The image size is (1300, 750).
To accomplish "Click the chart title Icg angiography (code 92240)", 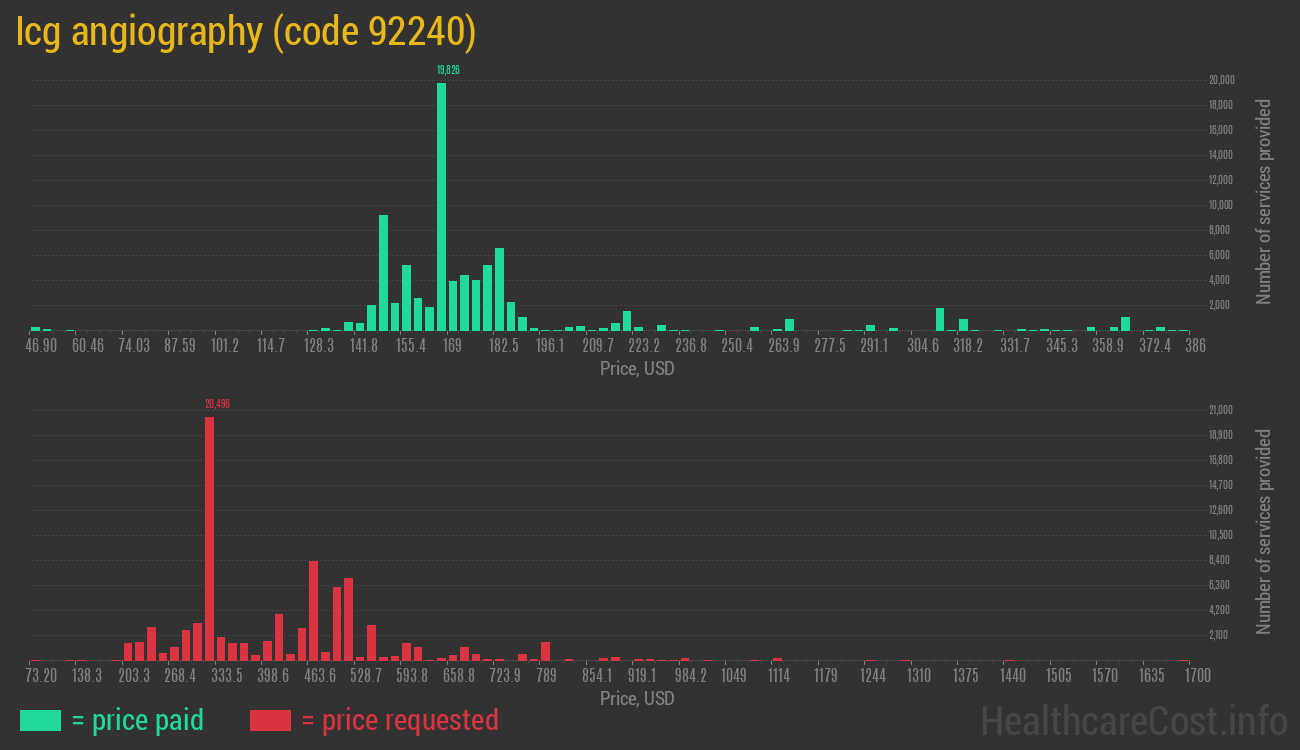I will 246,32.
